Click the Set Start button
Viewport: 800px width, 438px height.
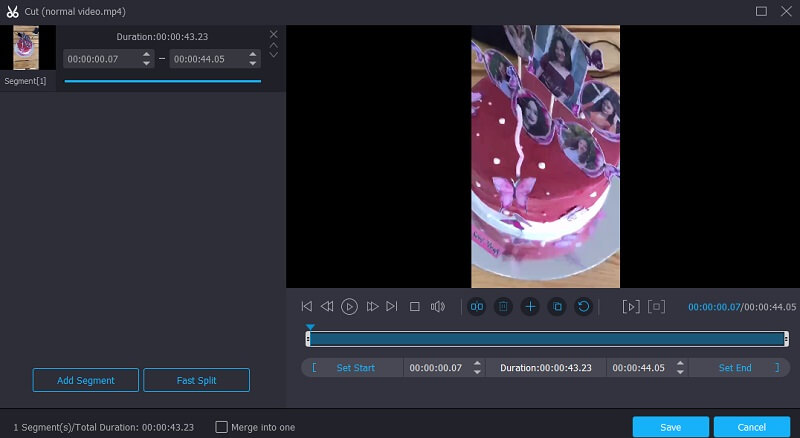(355, 368)
